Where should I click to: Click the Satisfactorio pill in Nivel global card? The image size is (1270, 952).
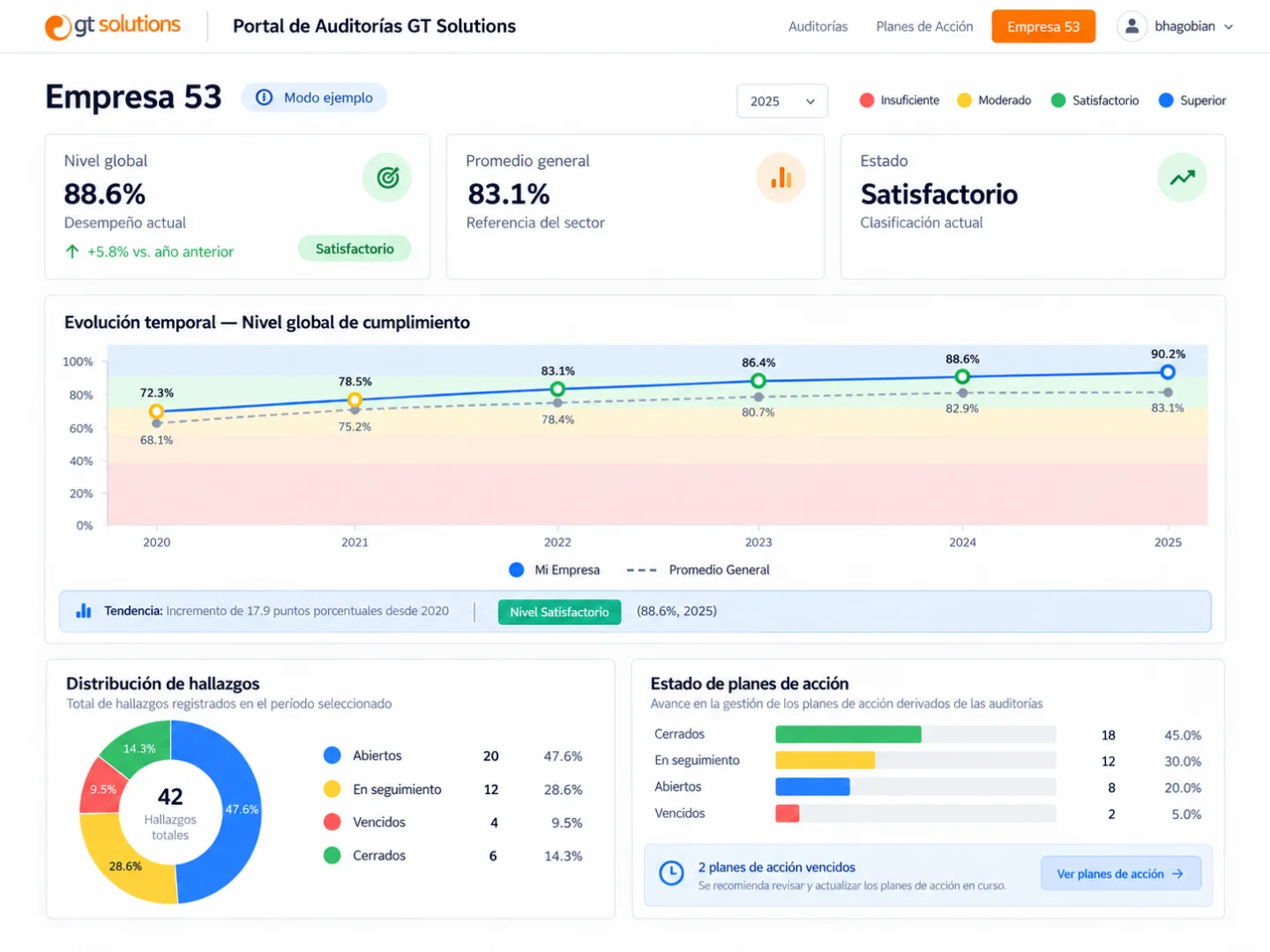(x=355, y=249)
